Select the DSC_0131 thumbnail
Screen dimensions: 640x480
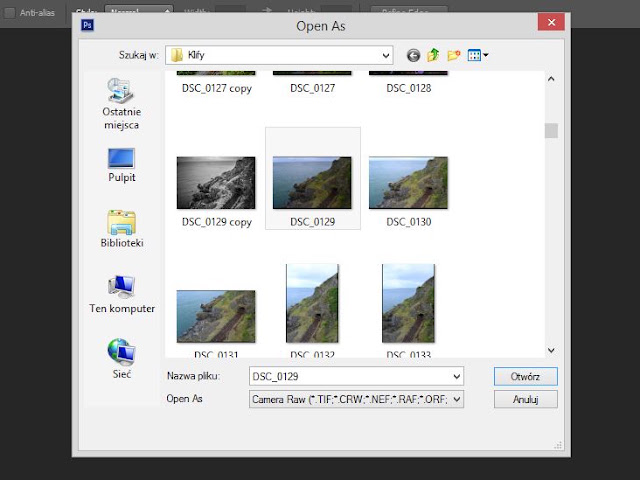pyautogui.click(x=216, y=316)
